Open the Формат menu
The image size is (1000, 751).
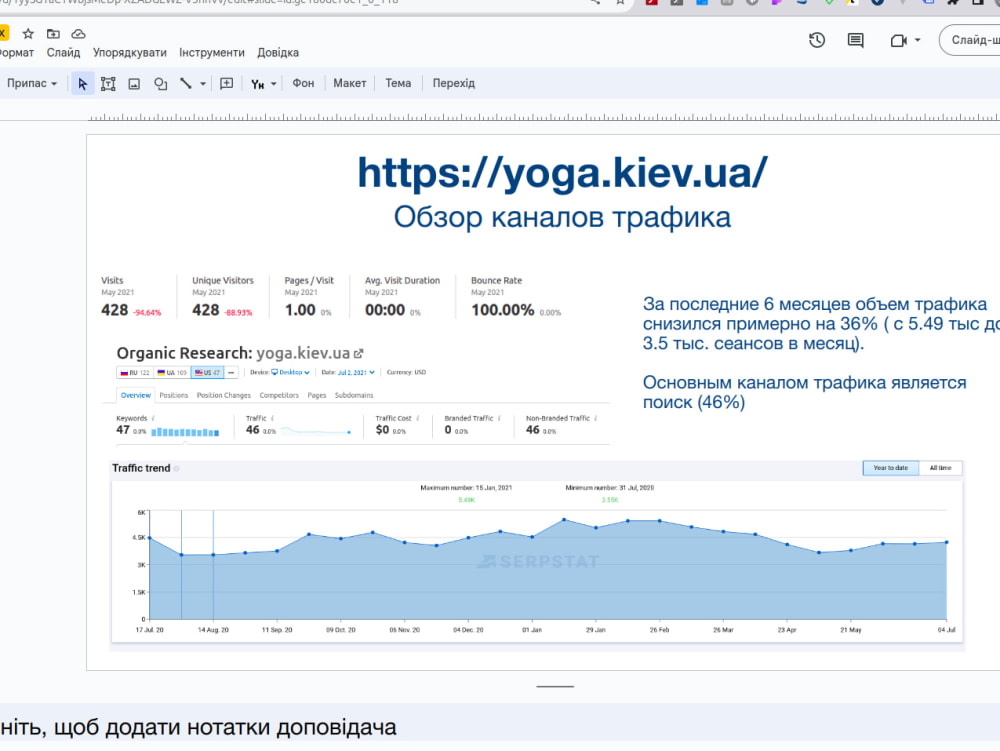click(17, 53)
